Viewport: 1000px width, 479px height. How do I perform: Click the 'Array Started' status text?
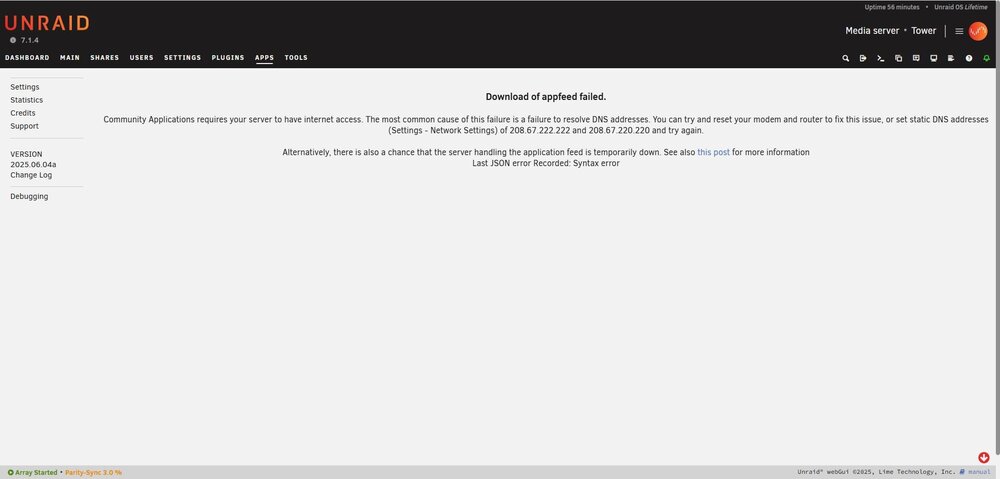tap(36, 473)
